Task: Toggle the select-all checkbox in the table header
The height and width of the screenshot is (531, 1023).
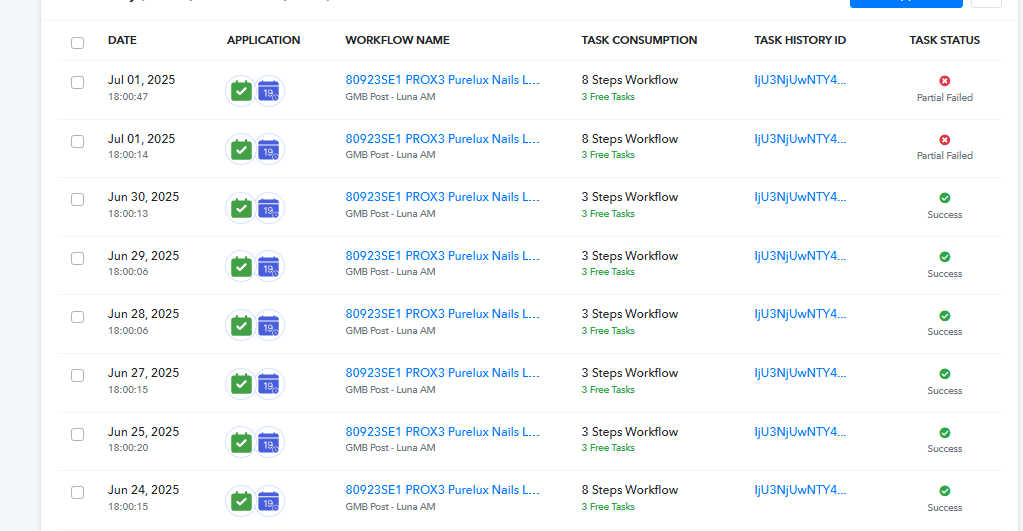Action: [x=78, y=43]
